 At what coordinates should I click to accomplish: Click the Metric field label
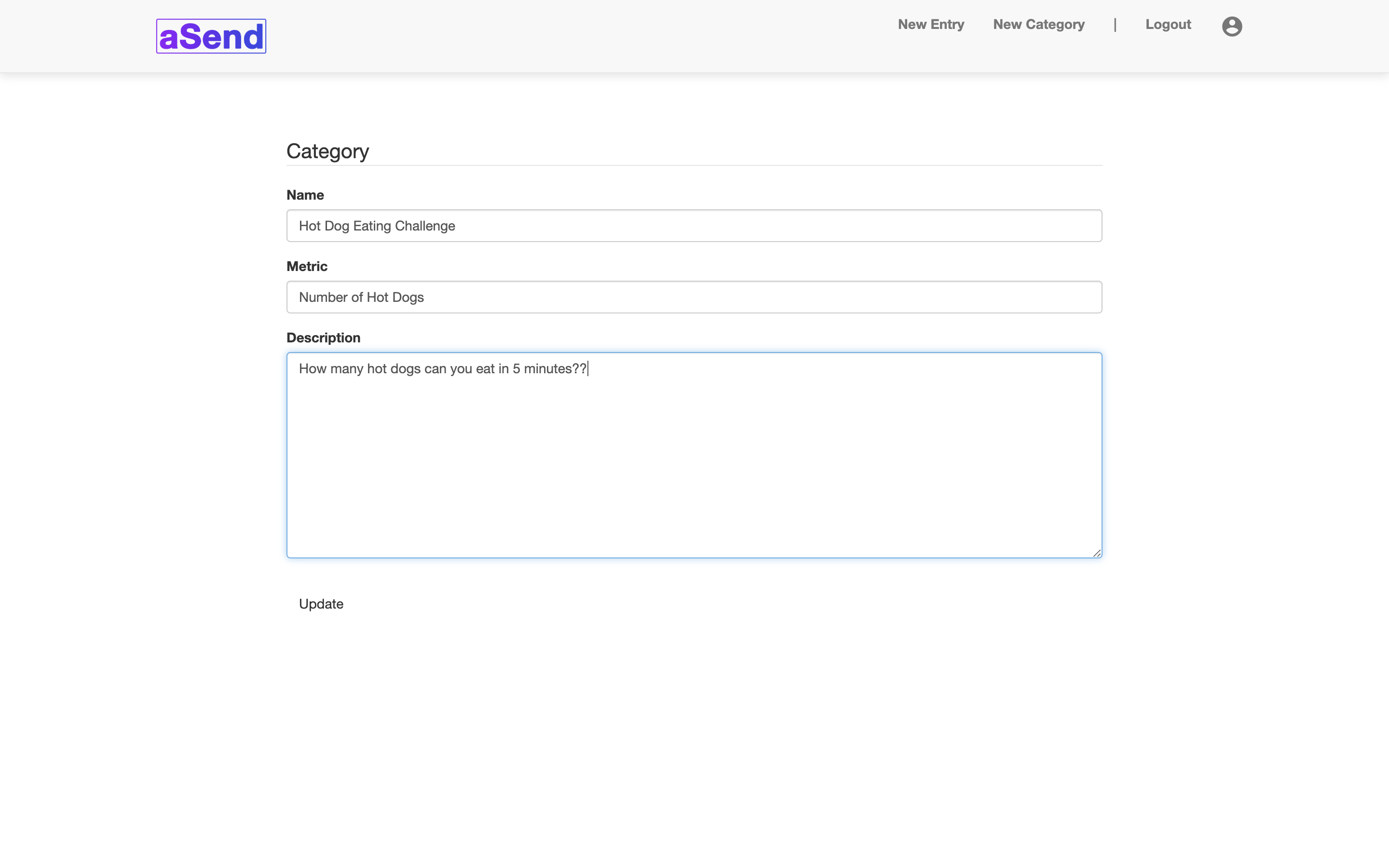[307, 266]
